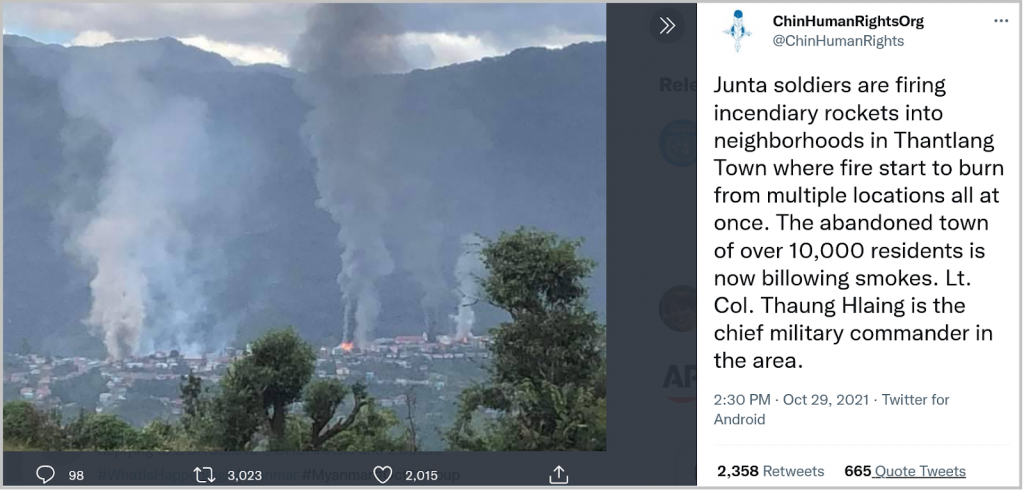
Task: Click the 3,023 retweet count
Action: (244, 476)
